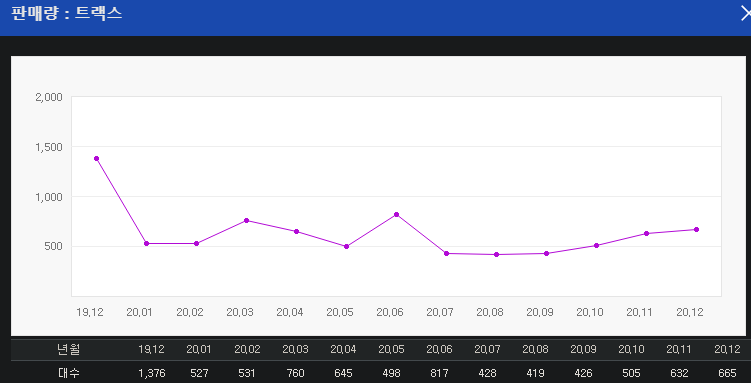
Task: Click the chart x-axis label 20,06
Action: pos(390,312)
